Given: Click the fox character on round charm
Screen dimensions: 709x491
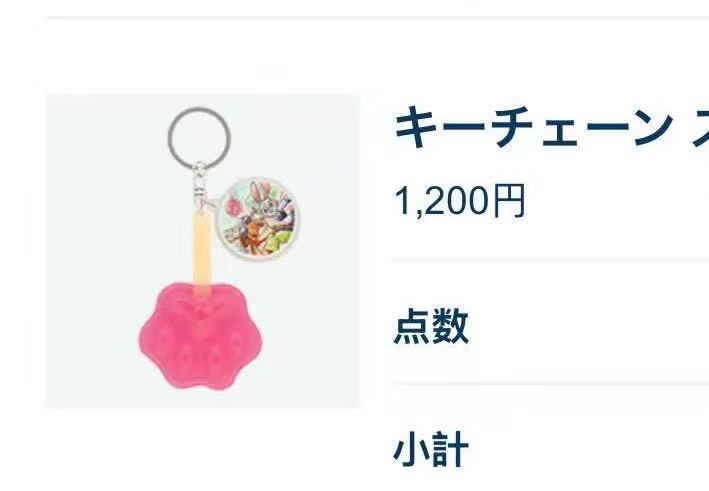Looking at the screenshot, I should click(251, 233).
